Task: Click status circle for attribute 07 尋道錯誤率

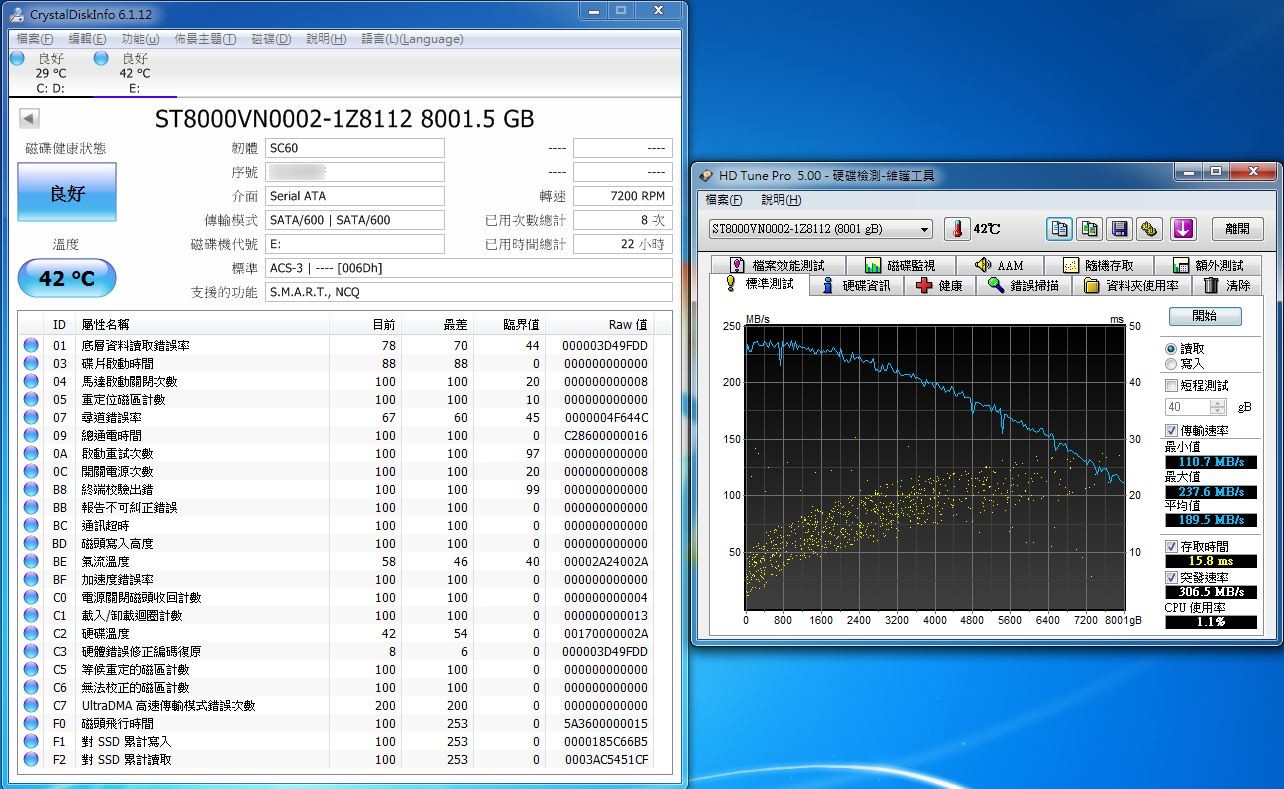Action: 31,417
